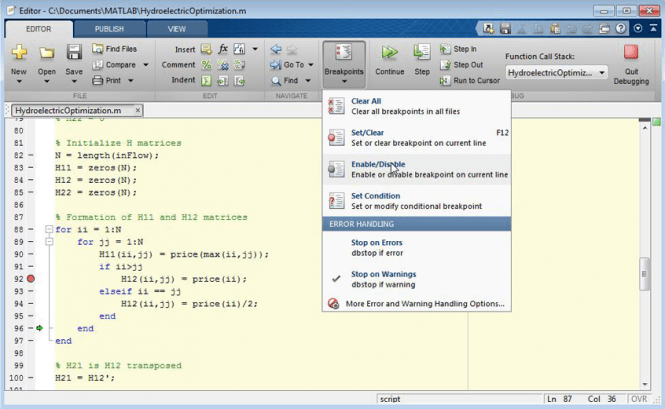The width and height of the screenshot is (665, 409).
Task: Remove red breakpoint on line 92
Action: click(x=31, y=279)
